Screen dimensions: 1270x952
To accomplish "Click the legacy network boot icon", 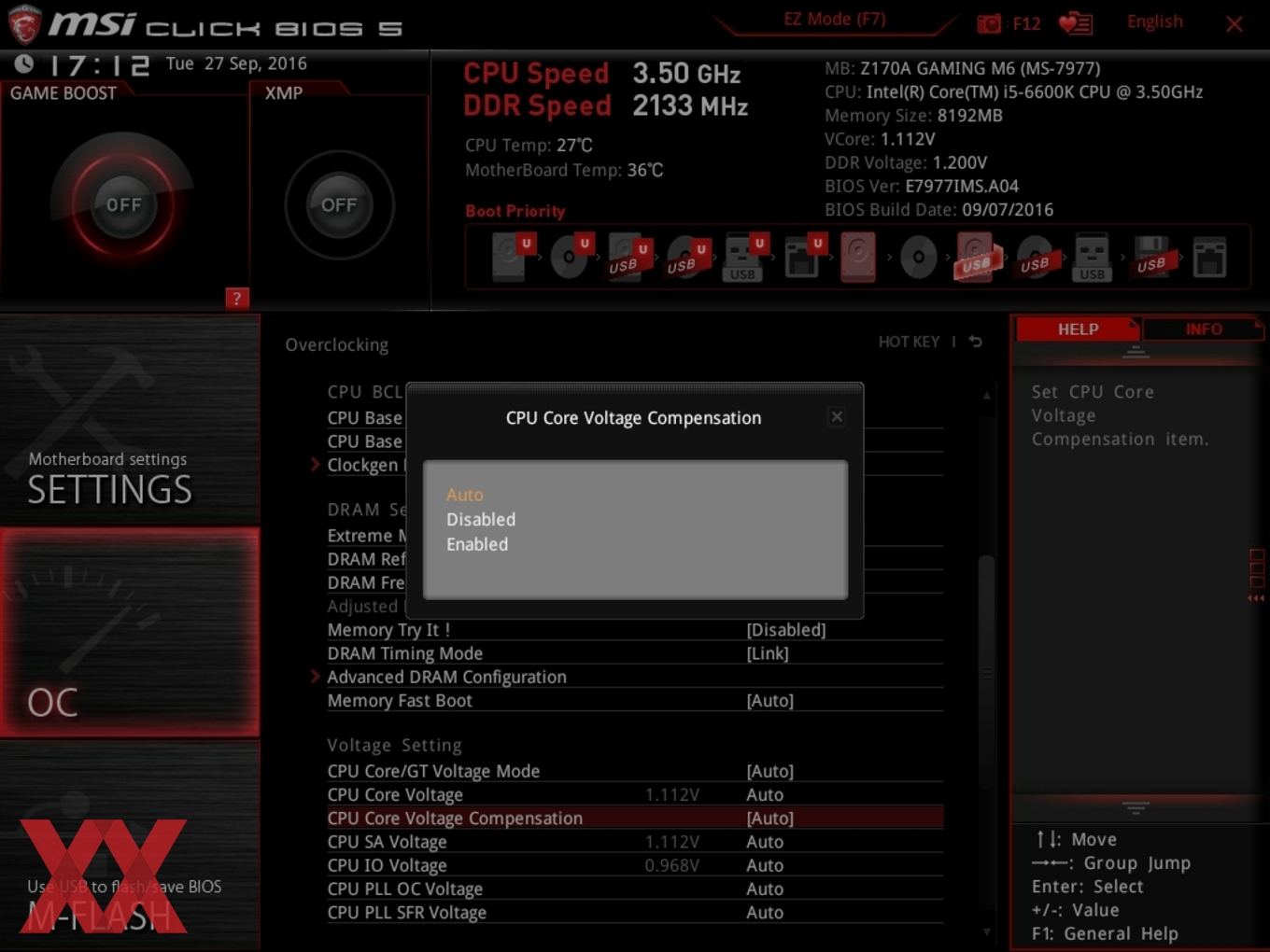I will [x=1209, y=257].
